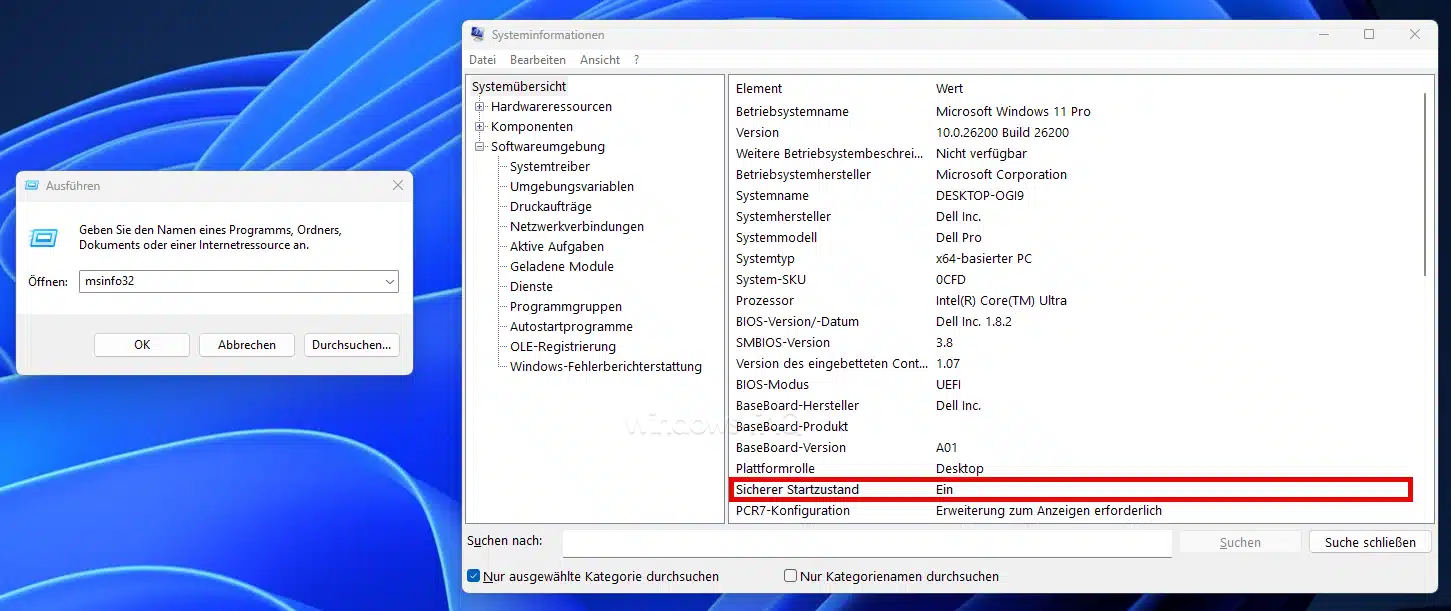Viewport: 1451px width, 611px height.
Task: Close the Ausführen dialog with X
Action: (x=398, y=186)
